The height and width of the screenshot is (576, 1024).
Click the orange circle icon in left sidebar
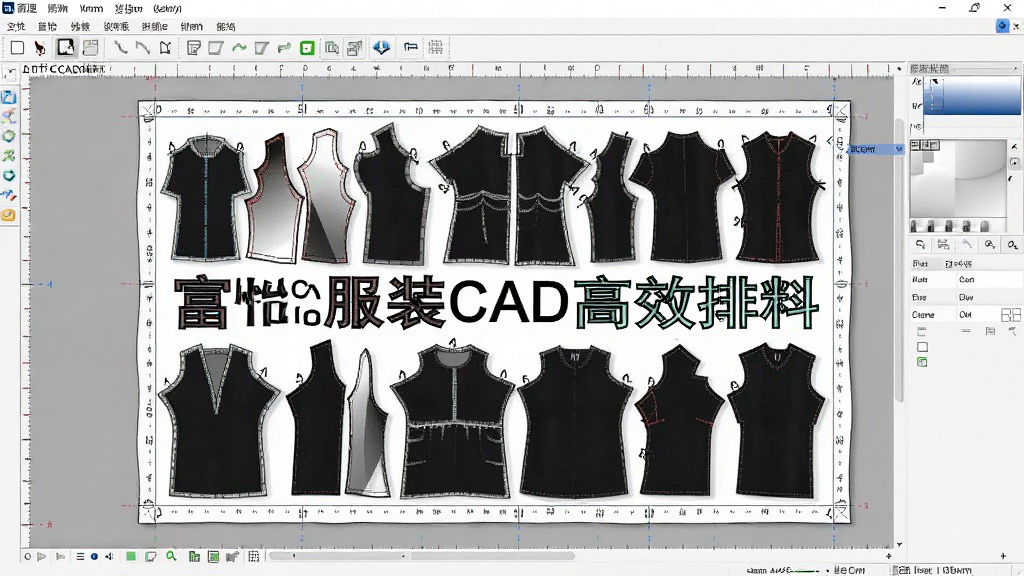(8, 215)
